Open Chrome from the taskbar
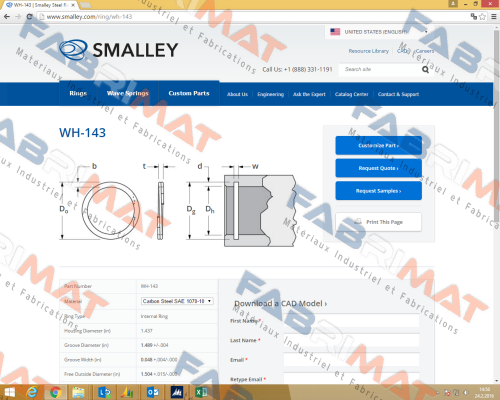 (55, 392)
